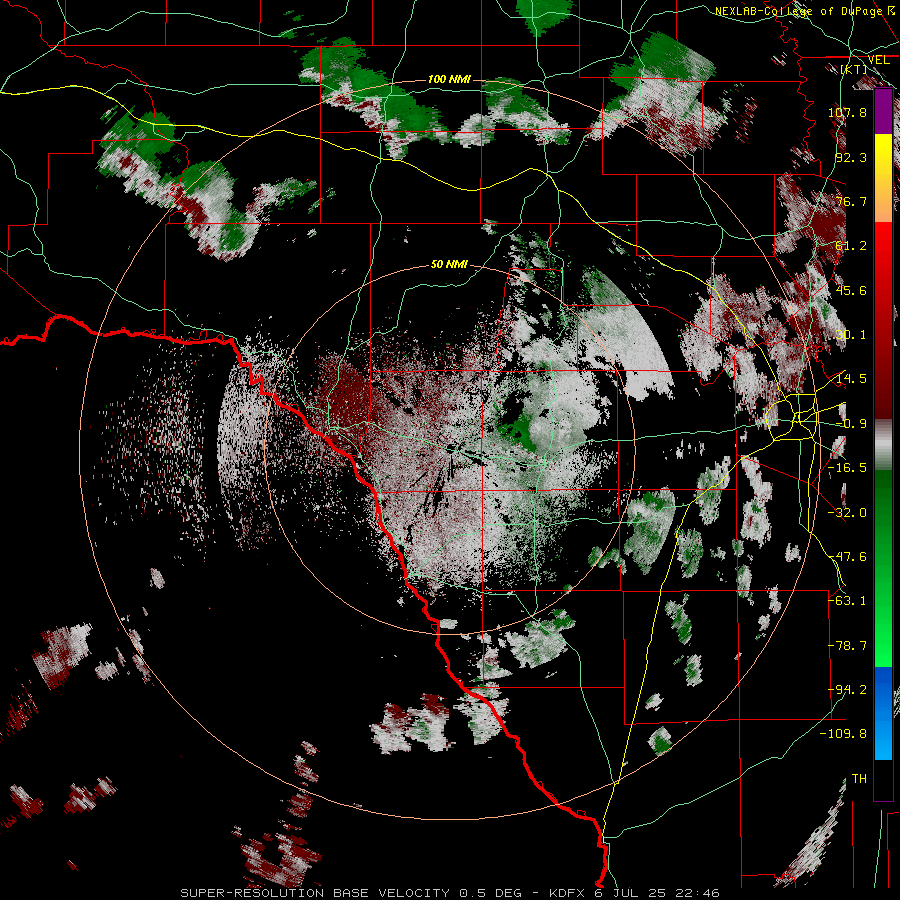Viewport: 900px width, 900px height.
Task: Click the 107.8 legend value
Action: point(847,112)
